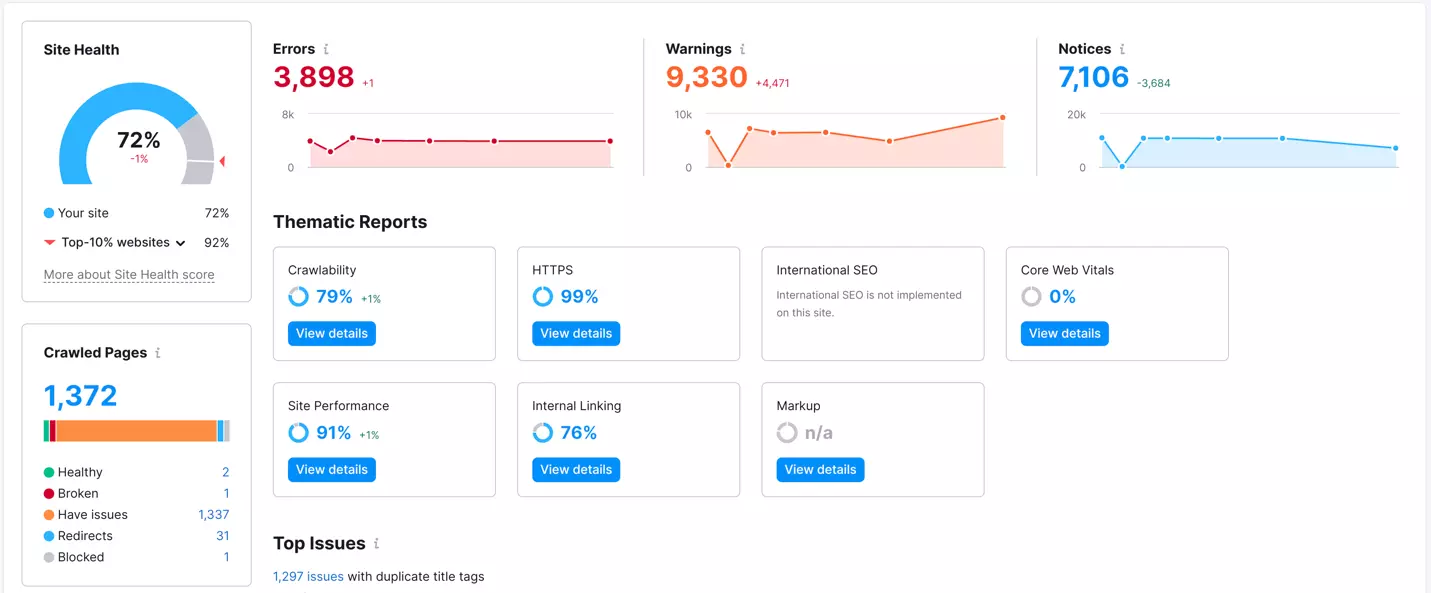This screenshot has height=593, width=1431.
Task: Click the 31 Redirects count
Action: [222, 536]
